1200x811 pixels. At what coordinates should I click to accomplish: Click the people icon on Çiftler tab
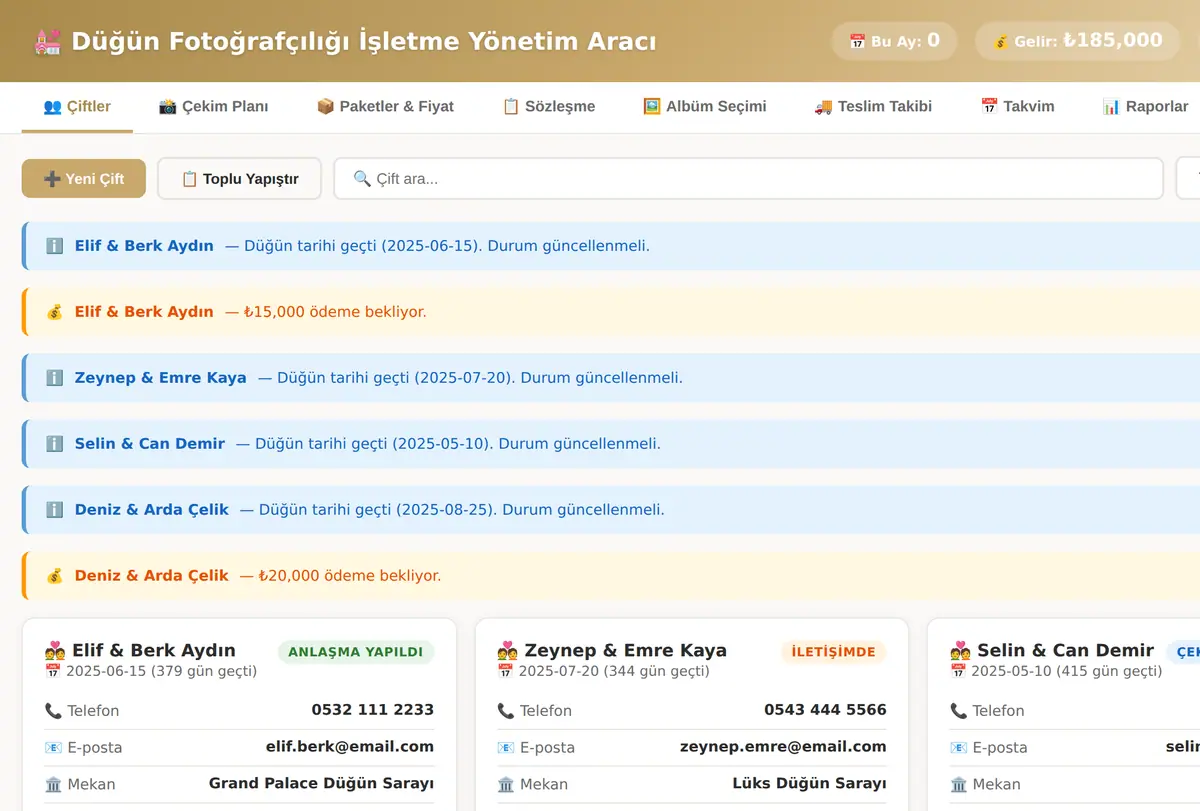(53, 106)
